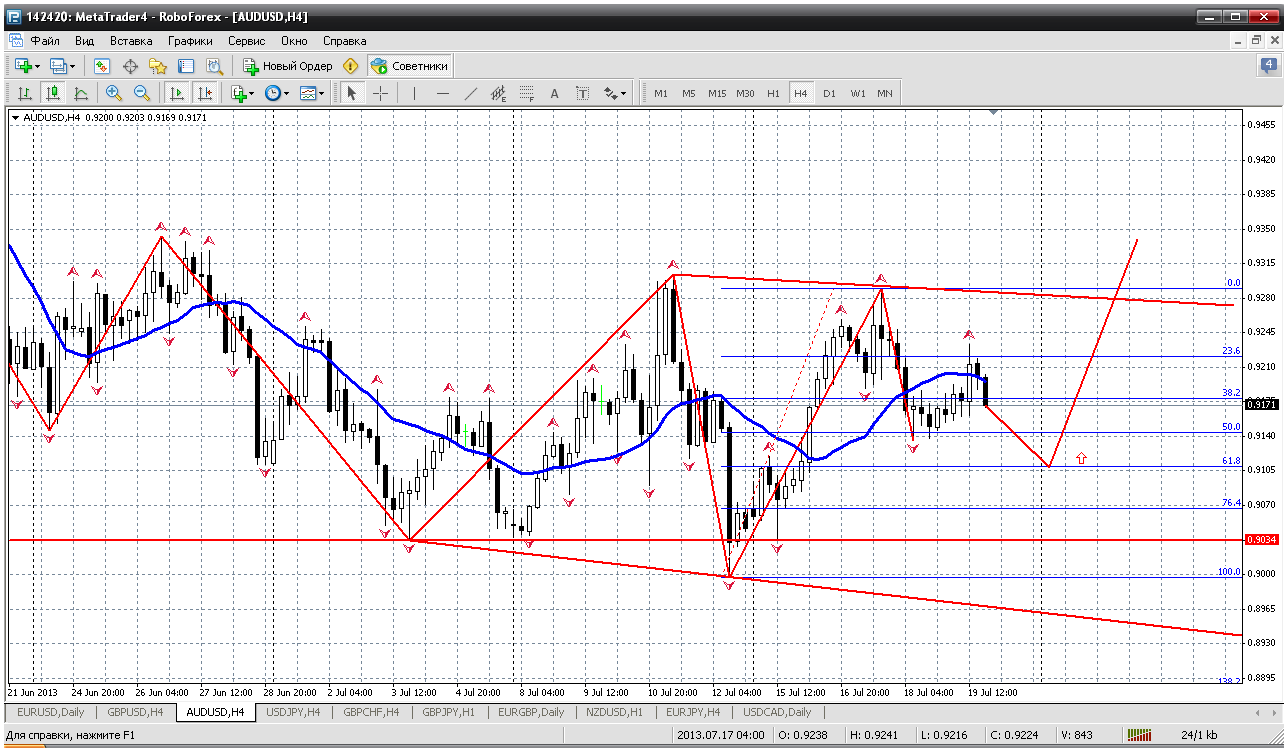Expand the AUDUSD,H4 chart header triangle
This screenshot has height=748, width=1288.
coord(15,118)
